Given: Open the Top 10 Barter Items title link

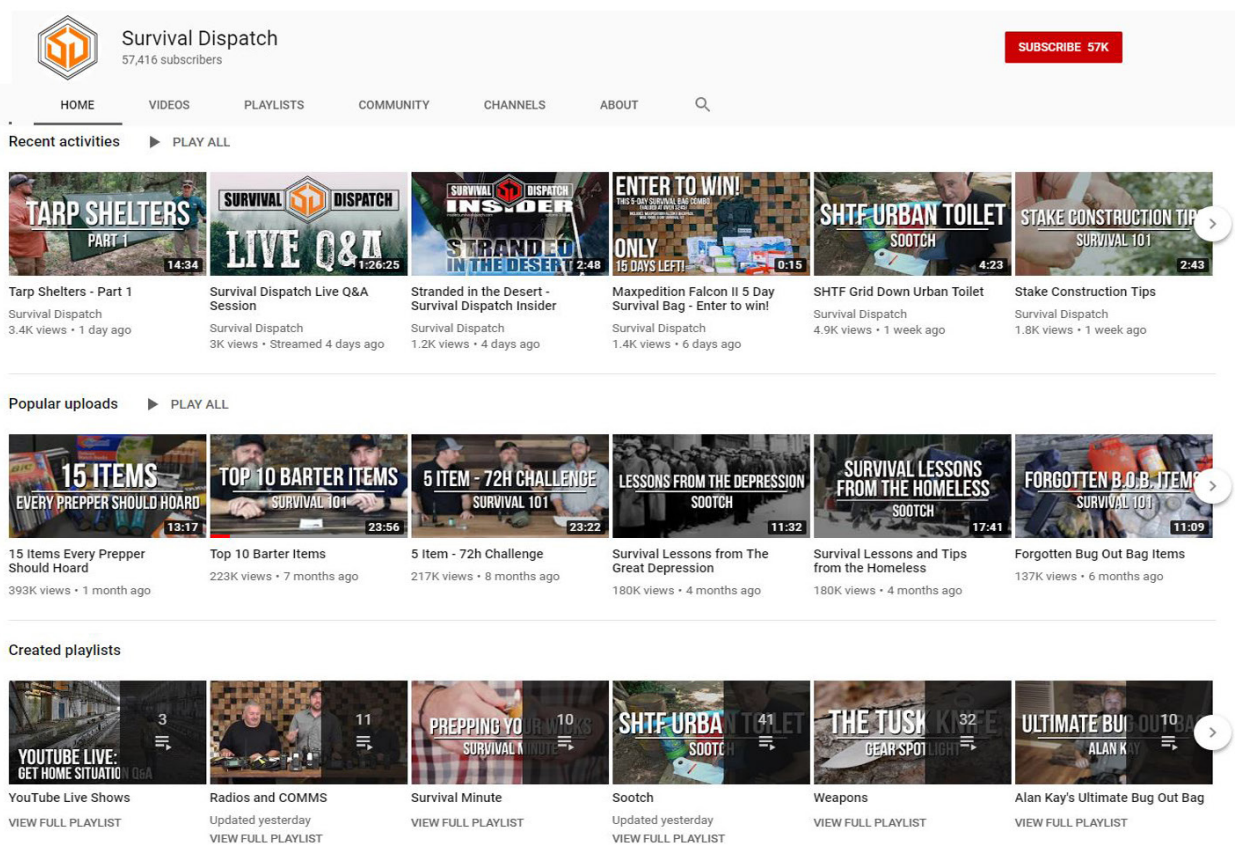Looking at the screenshot, I should 268,554.
